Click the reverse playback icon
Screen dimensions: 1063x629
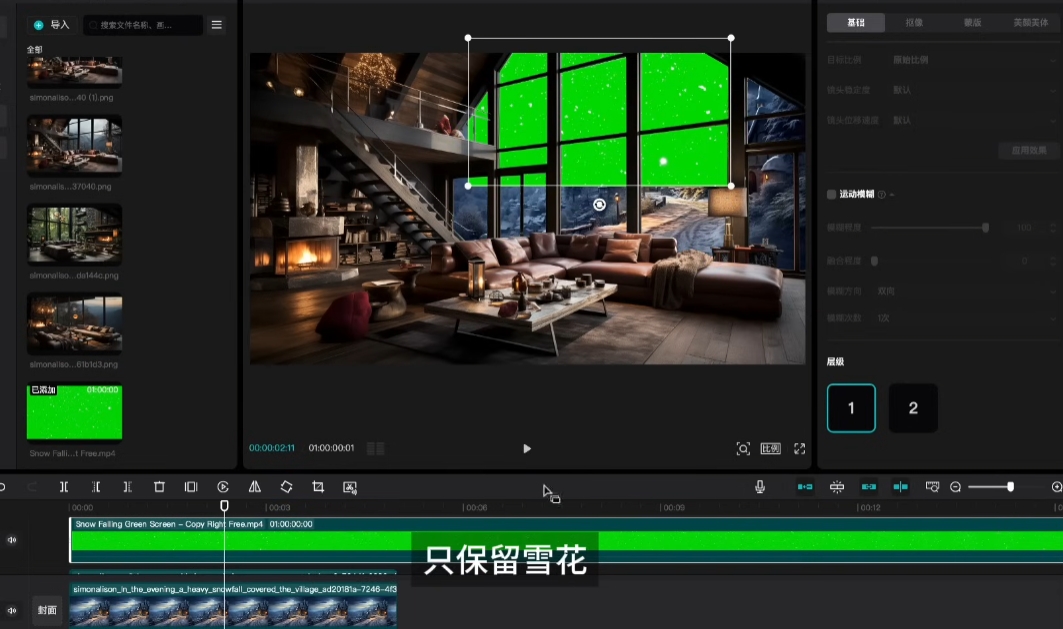pos(223,487)
